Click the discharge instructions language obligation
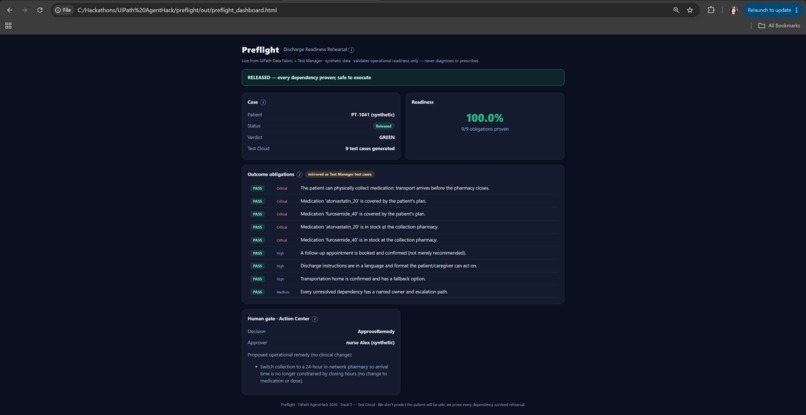This screenshot has height=415, width=806. point(403,266)
